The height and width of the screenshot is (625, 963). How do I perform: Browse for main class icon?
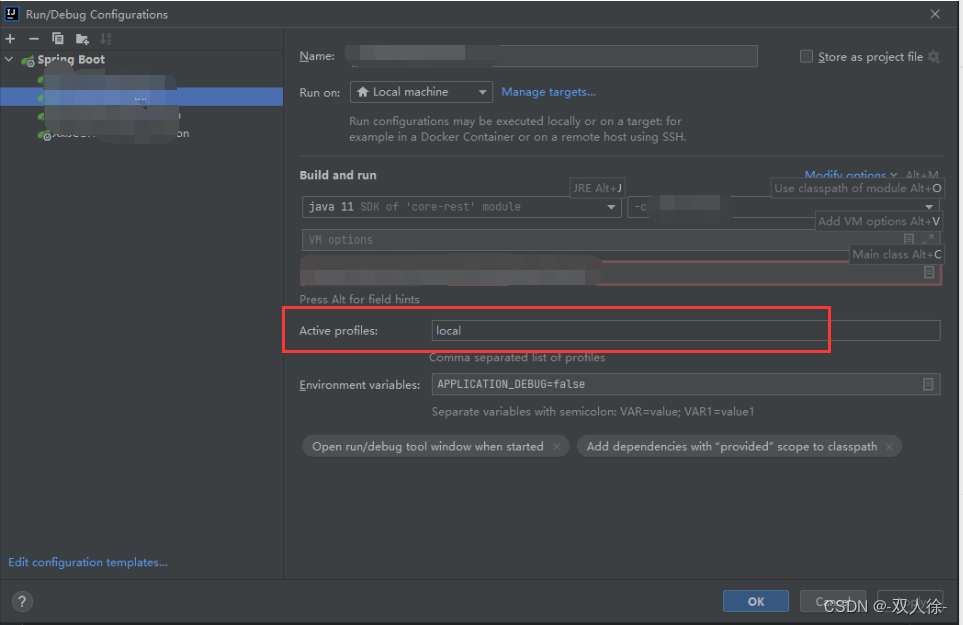(929, 272)
